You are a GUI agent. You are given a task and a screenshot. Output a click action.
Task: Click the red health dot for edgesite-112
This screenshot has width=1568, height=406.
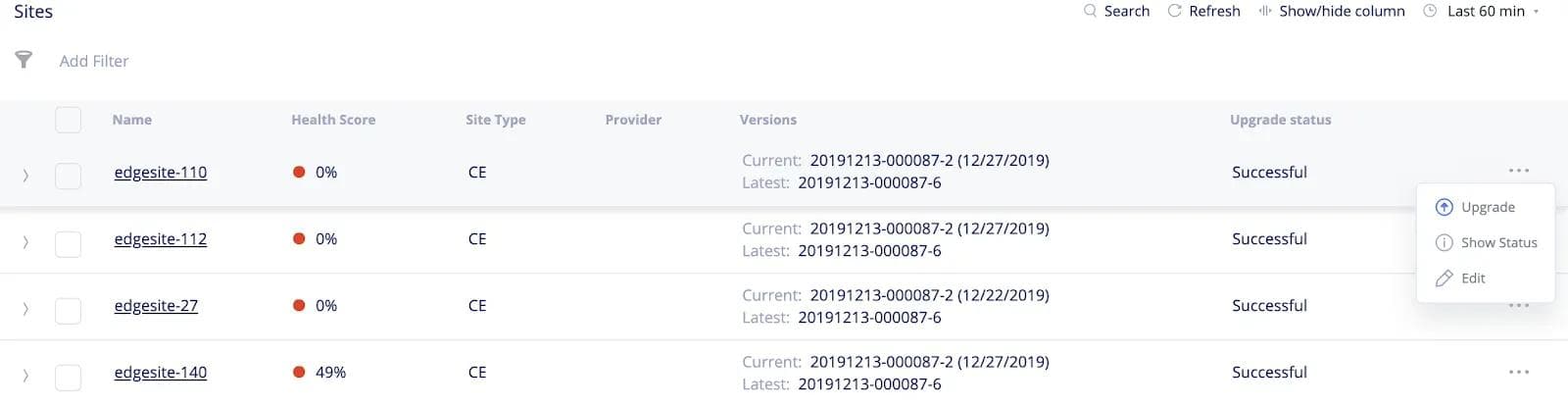point(299,238)
